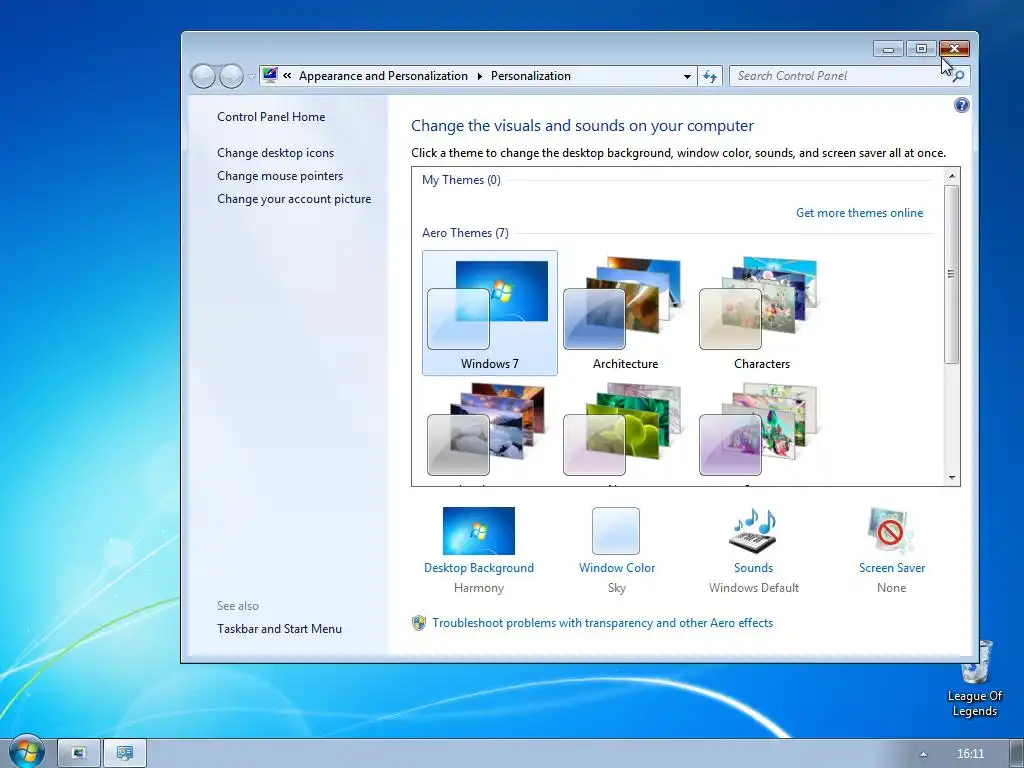
Task: Click the Screen Saver text link
Action: [891, 568]
